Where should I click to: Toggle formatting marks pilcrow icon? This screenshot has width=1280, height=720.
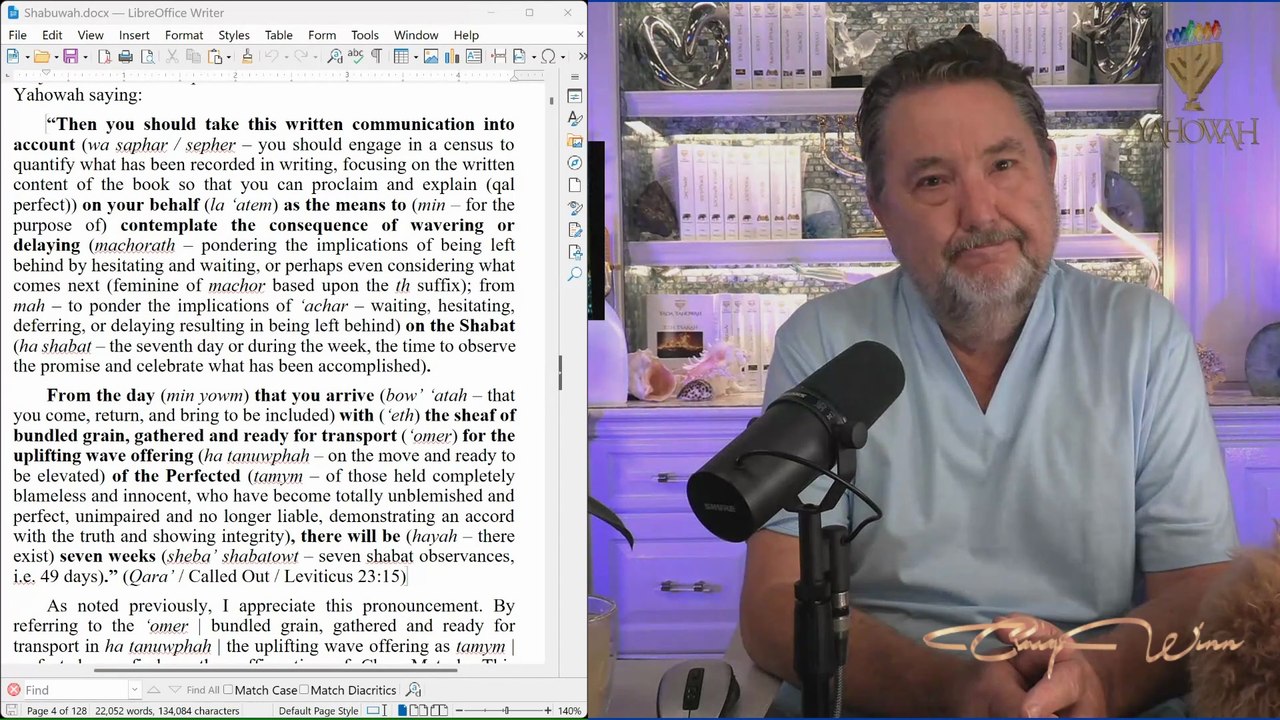click(x=376, y=57)
